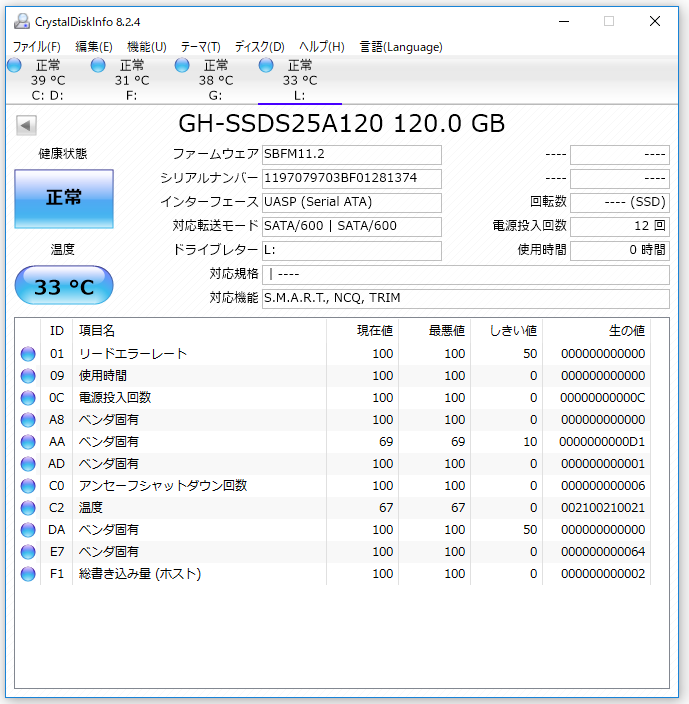Image resolution: width=689 pixels, height=704 pixels.
Task: Minimize the CrystalDiskInfo window
Action: (x=564, y=21)
